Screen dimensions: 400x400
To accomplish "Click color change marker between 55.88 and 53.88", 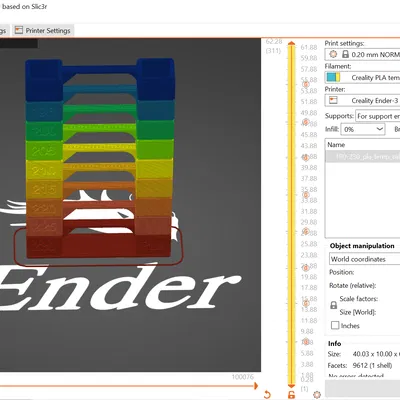I will pyautogui.click(x=306, y=85).
